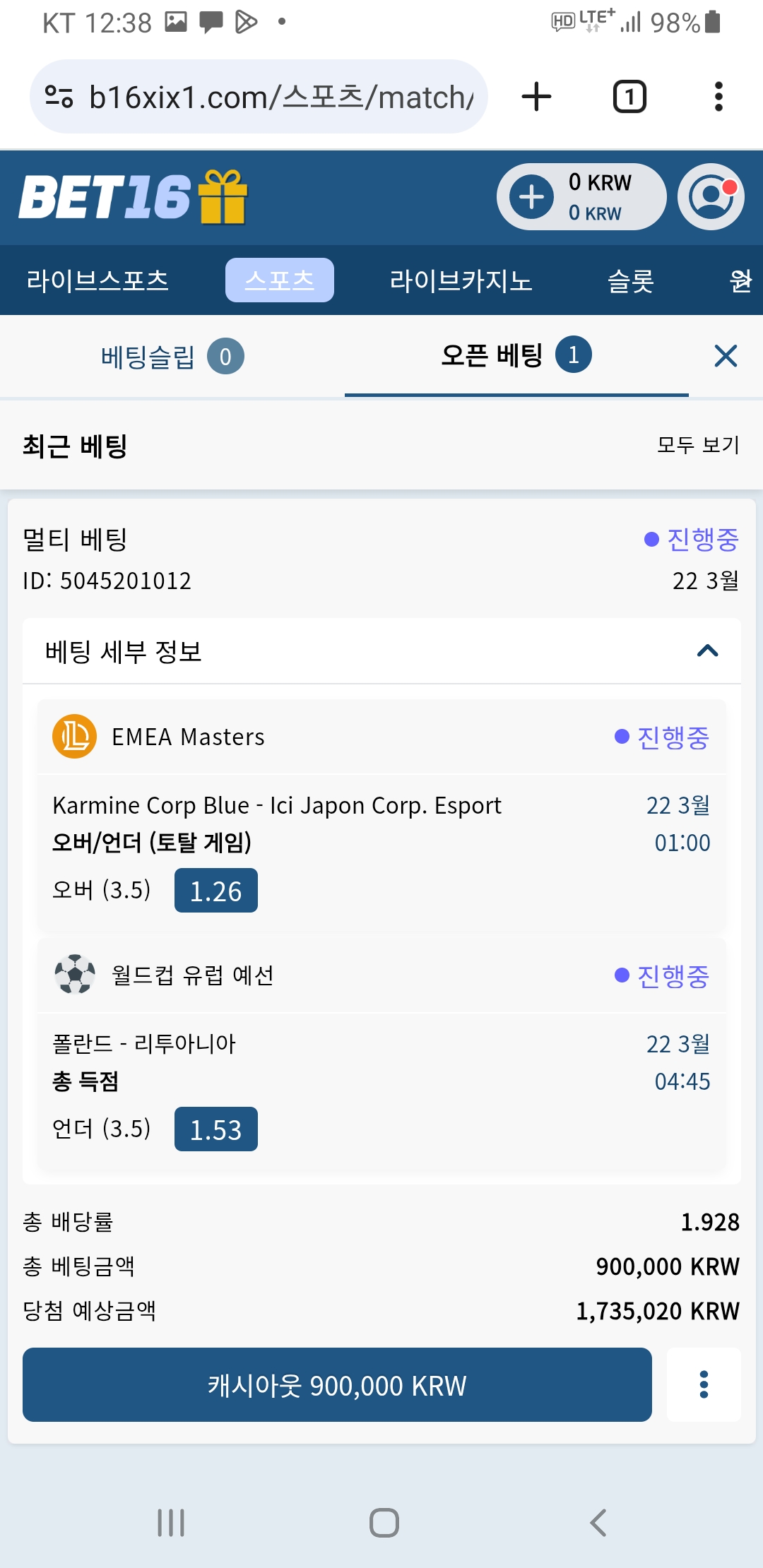
Task: Tap the 모두 보기 link
Action: pyautogui.click(x=698, y=445)
